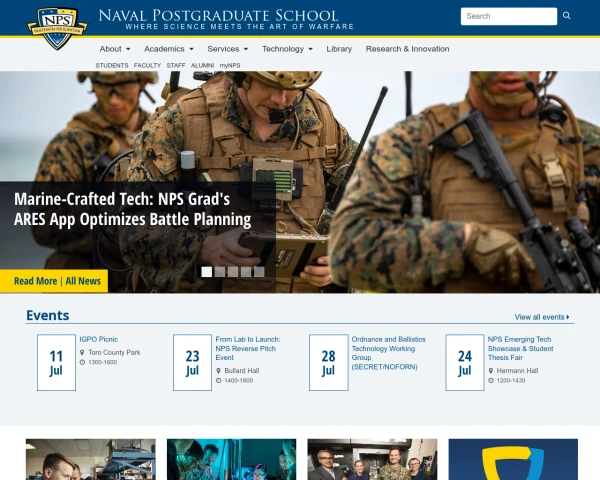Click location pin icon beside Hermann Hall
Screen dimensions: 600x480
pyautogui.click(x=491, y=371)
